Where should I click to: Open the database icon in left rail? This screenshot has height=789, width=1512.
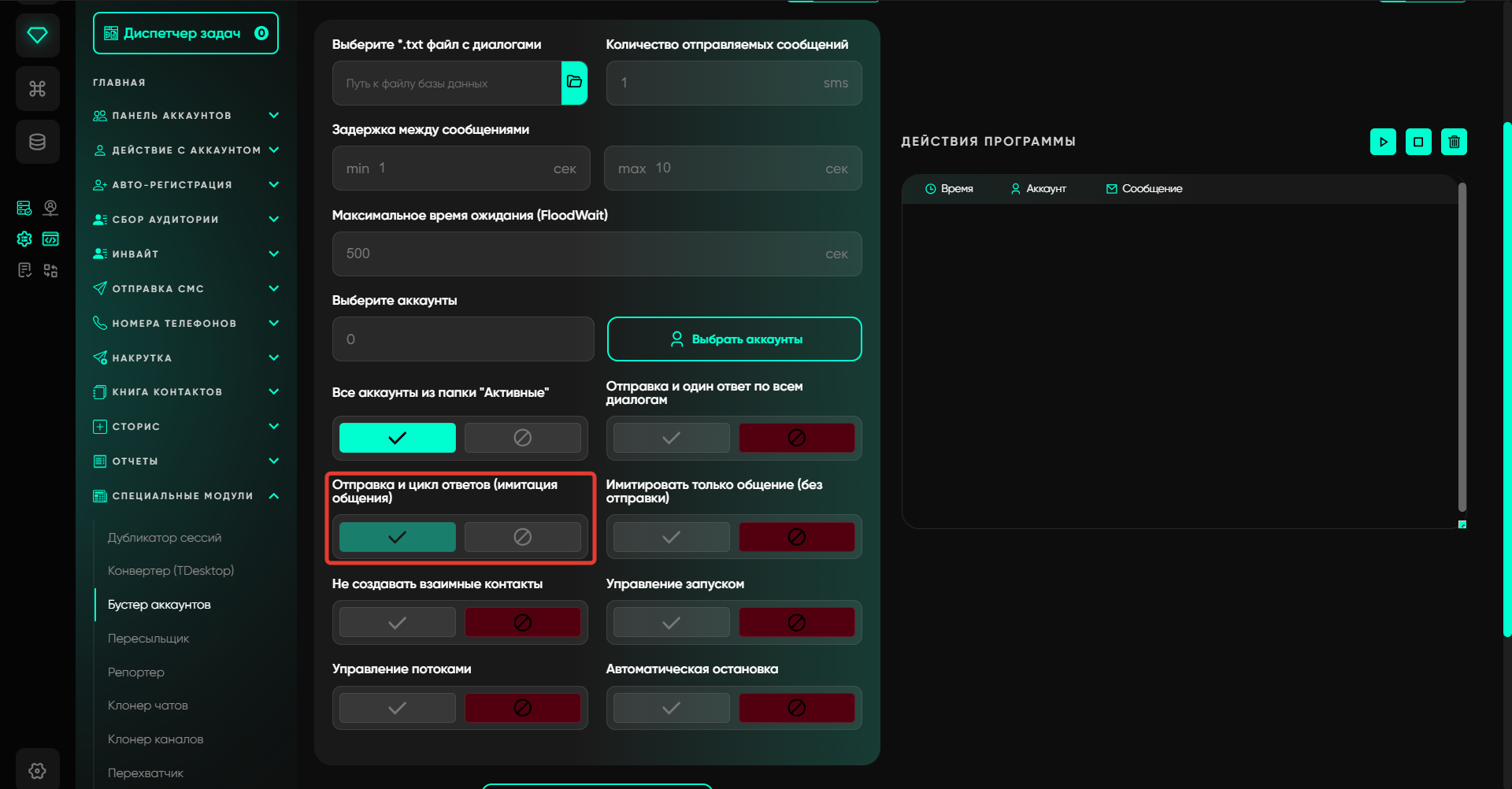[37, 142]
